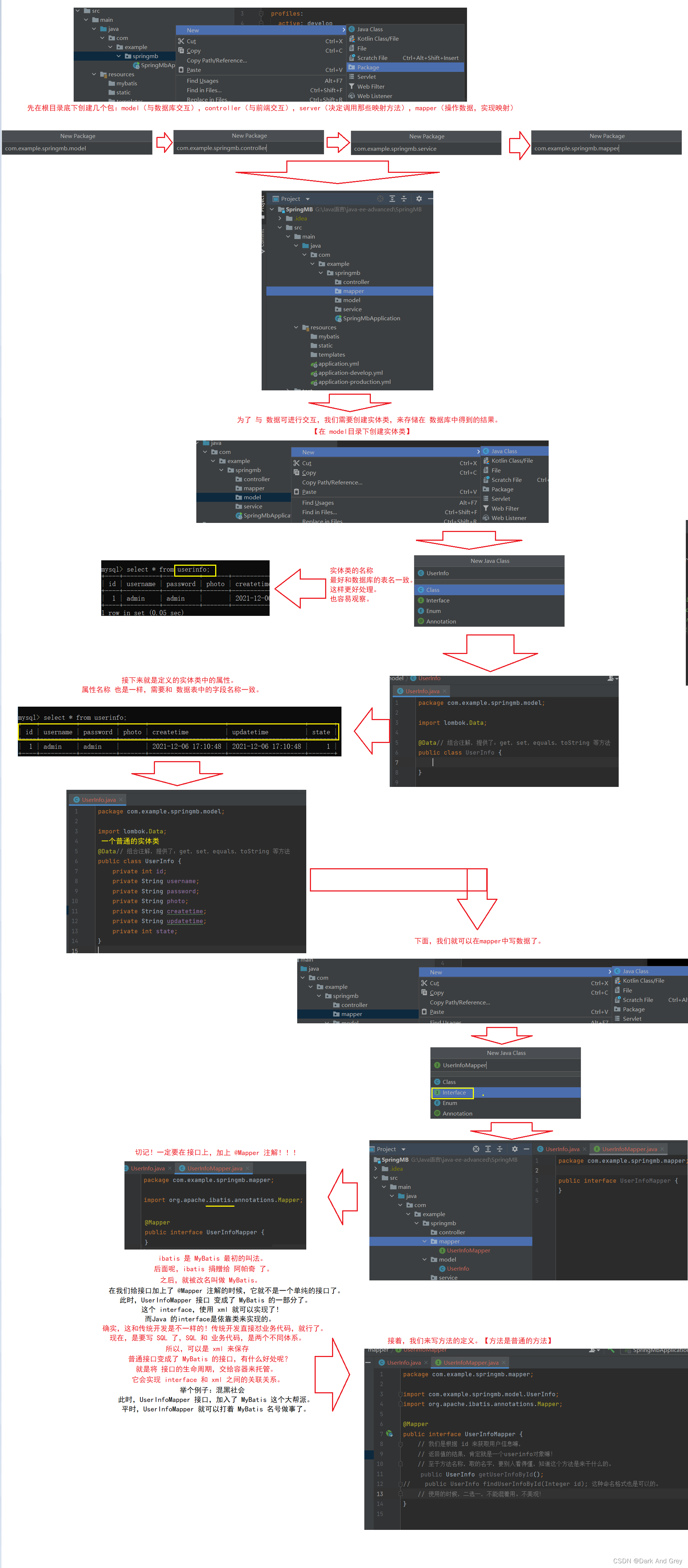Click UserInfo.java tab above the empty UserInfo class

(422, 691)
